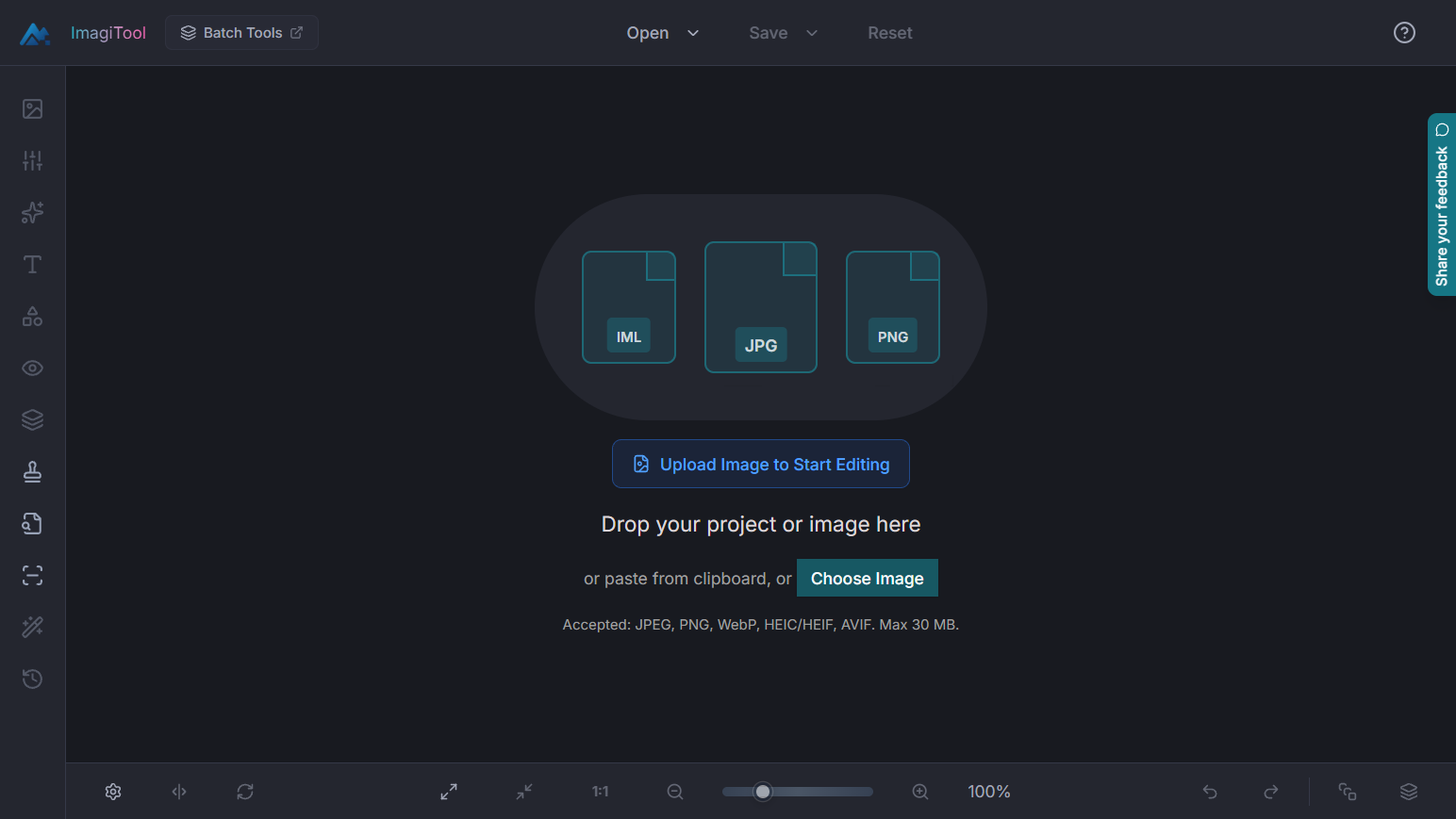This screenshot has height=819, width=1456.
Task: Open the magic wand tool
Action: pos(32,628)
